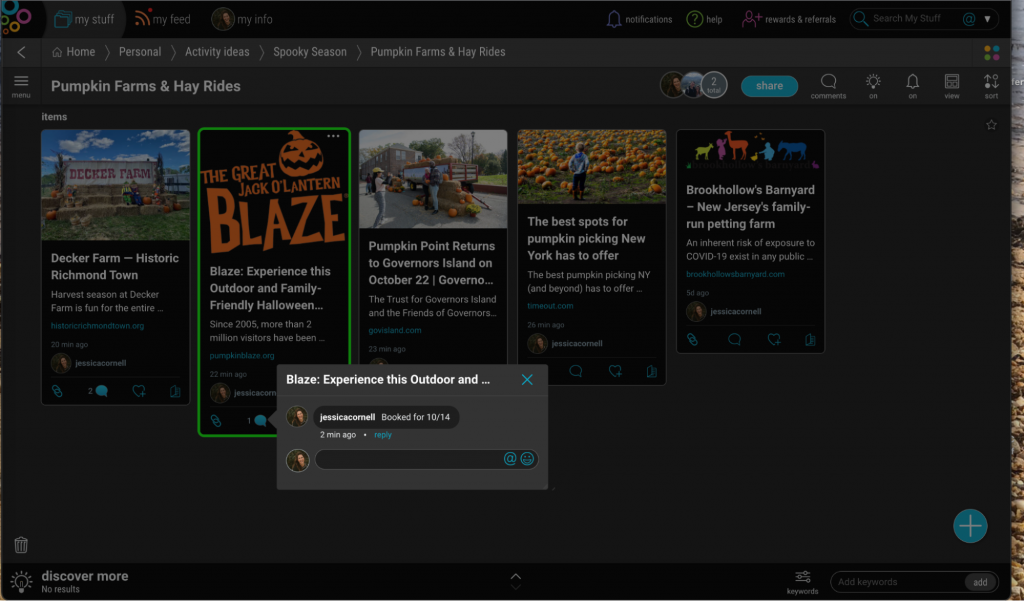Image resolution: width=1024 pixels, height=601 pixels.
Task: Insert a mention with @ in comment box
Action: click(x=510, y=459)
